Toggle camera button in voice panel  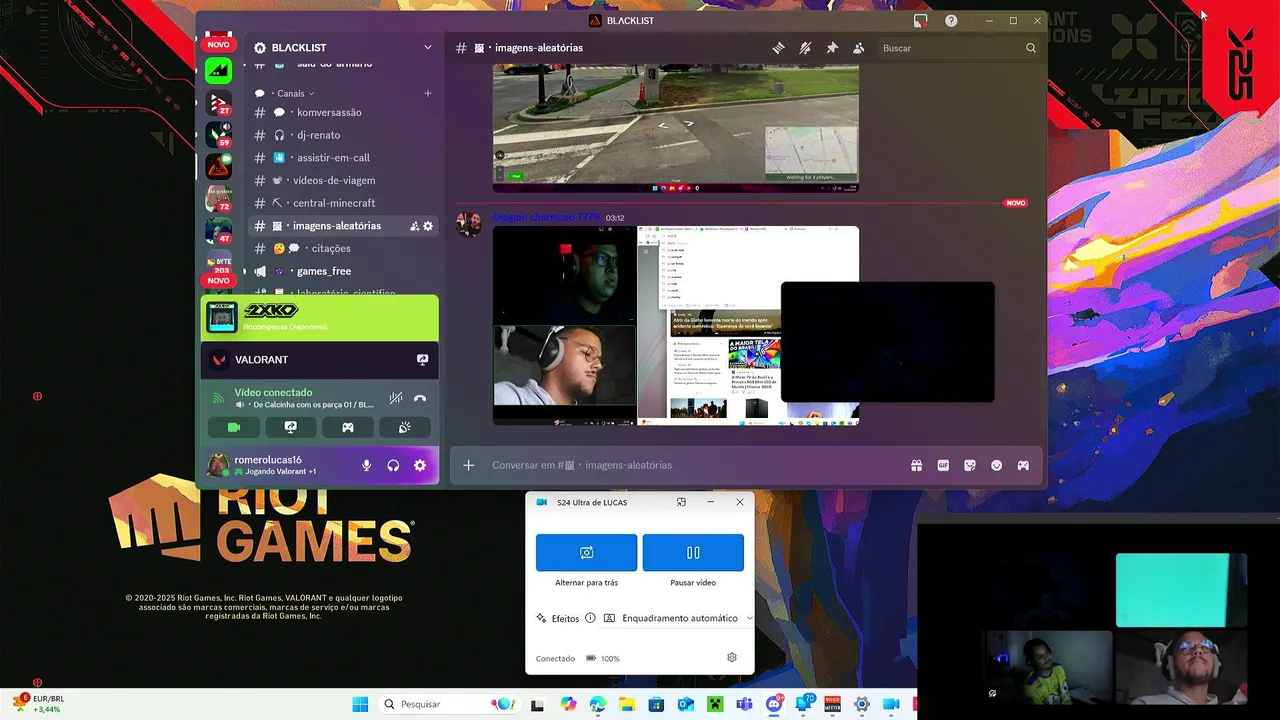234,427
